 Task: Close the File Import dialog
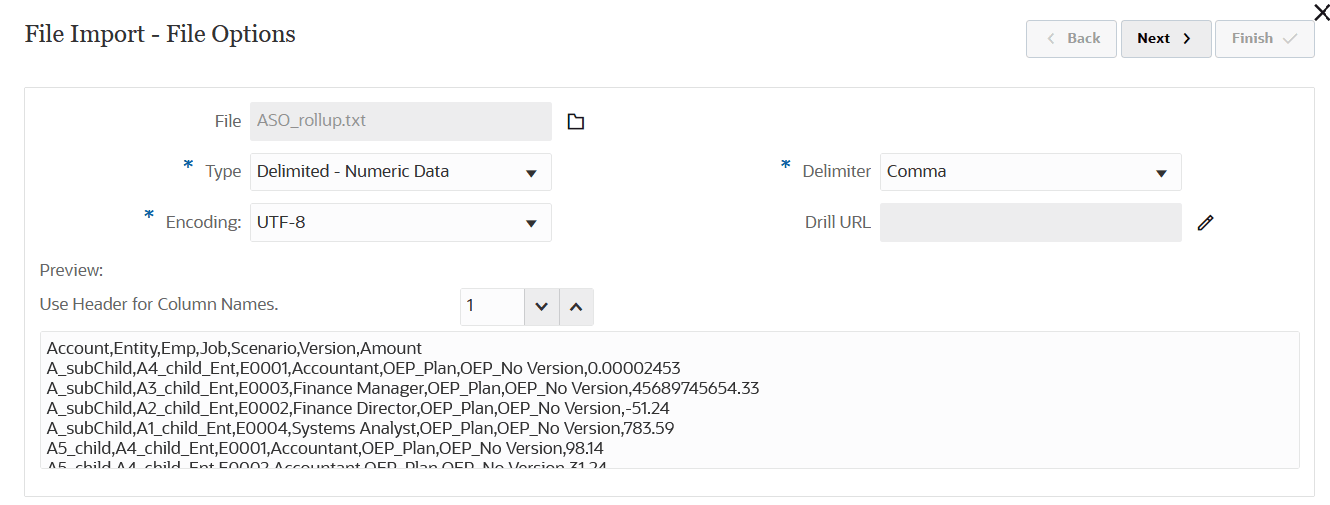click(1320, 12)
